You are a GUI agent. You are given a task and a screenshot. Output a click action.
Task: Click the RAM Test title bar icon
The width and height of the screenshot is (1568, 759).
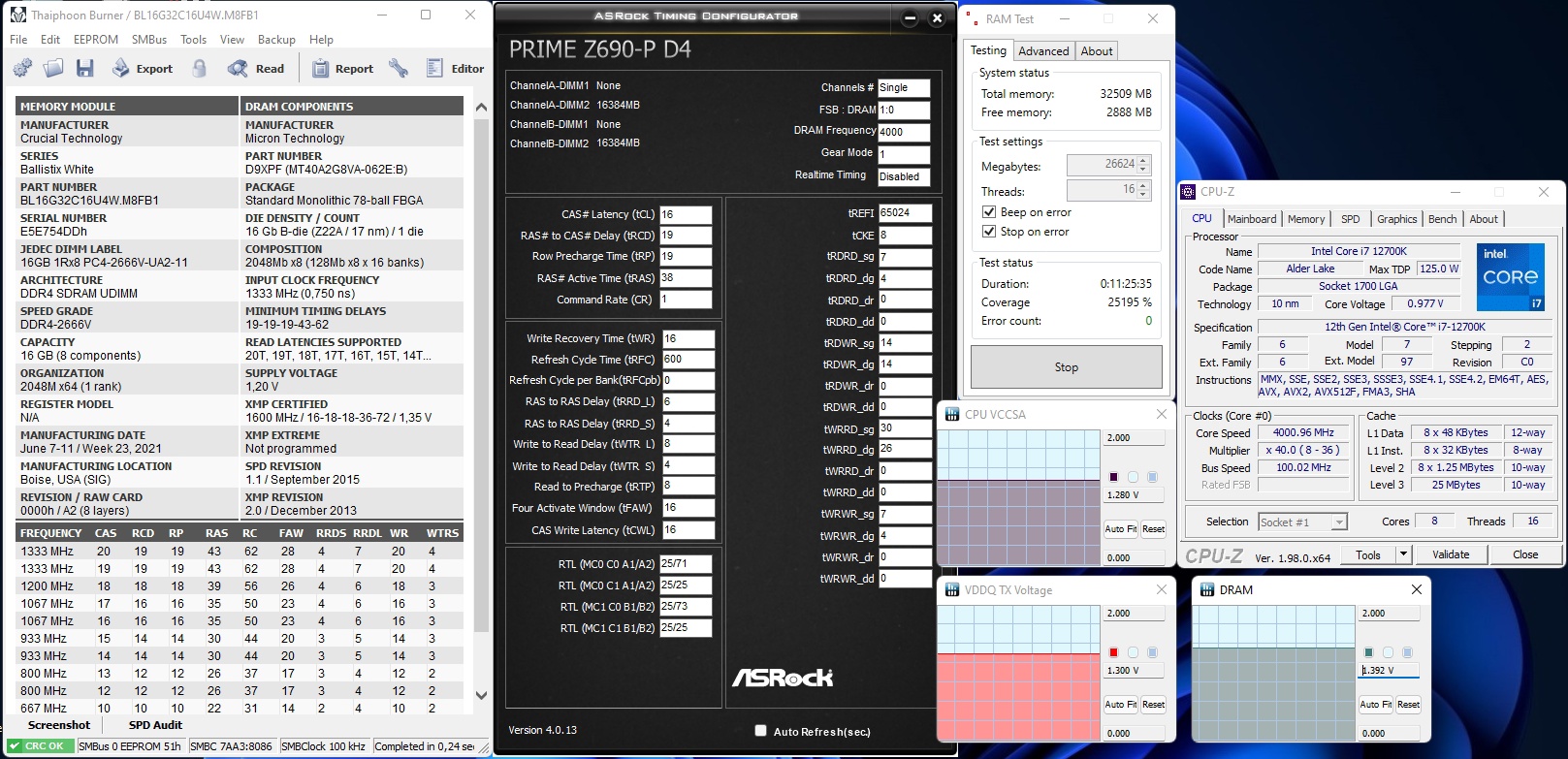click(x=974, y=19)
